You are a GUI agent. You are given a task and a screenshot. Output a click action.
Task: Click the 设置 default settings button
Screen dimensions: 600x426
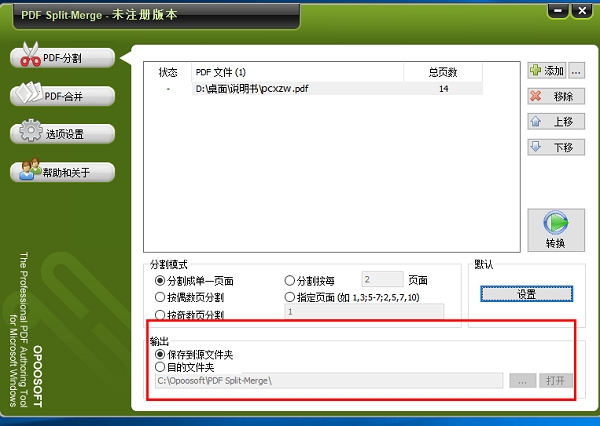click(527, 294)
